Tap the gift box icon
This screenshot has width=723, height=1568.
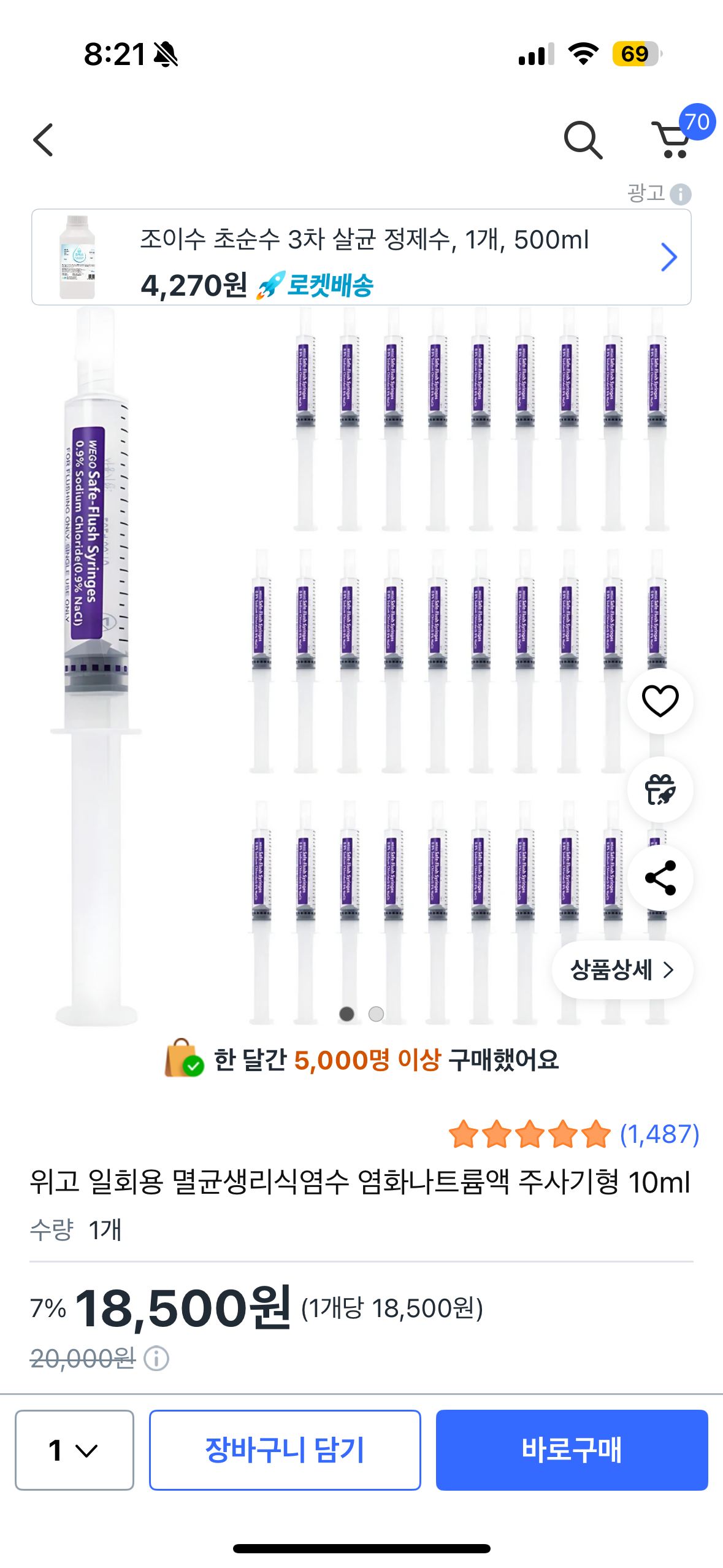point(660,790)
